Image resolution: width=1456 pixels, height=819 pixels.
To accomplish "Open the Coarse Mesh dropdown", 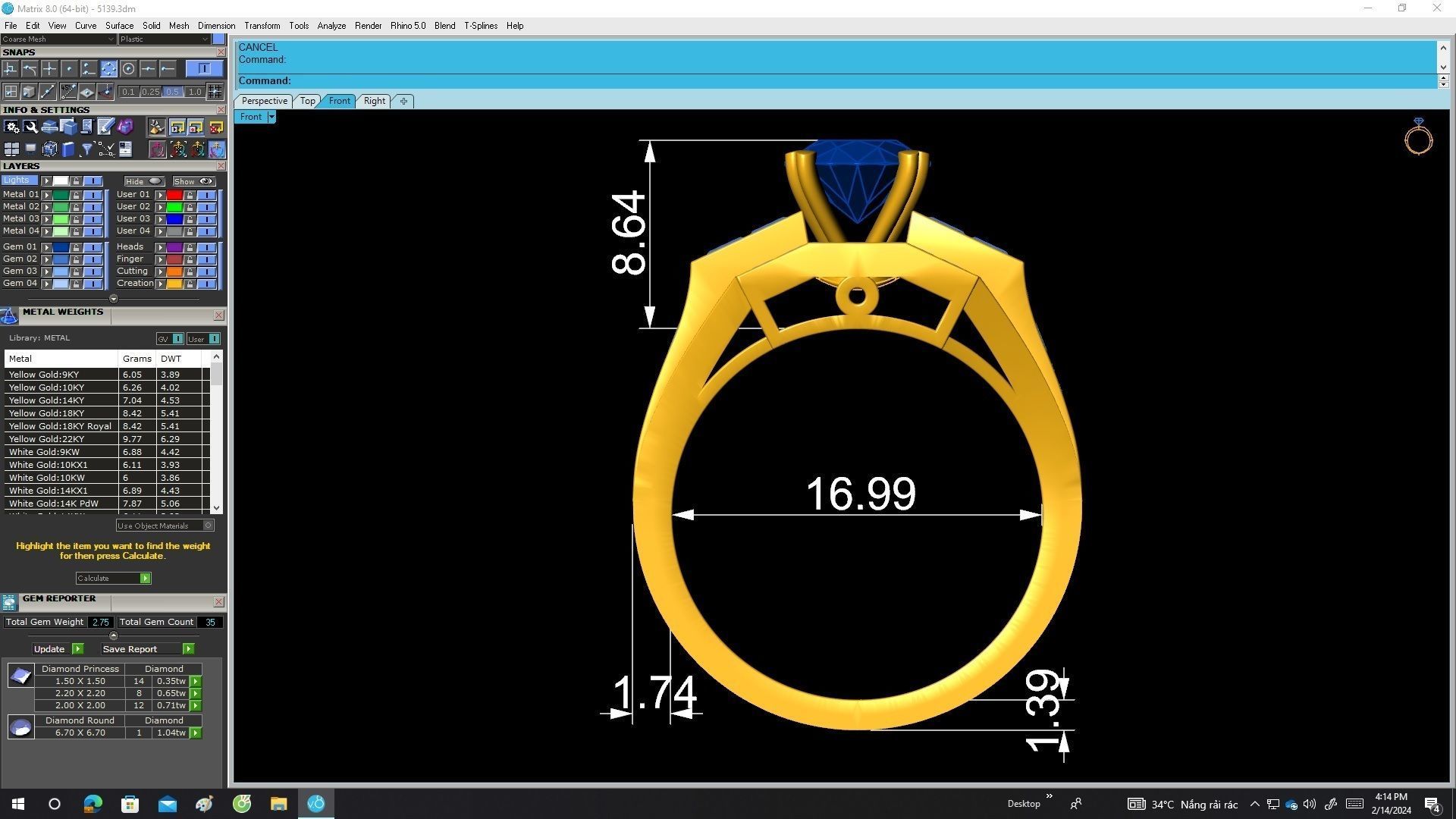I will click(x=58, y=39).
